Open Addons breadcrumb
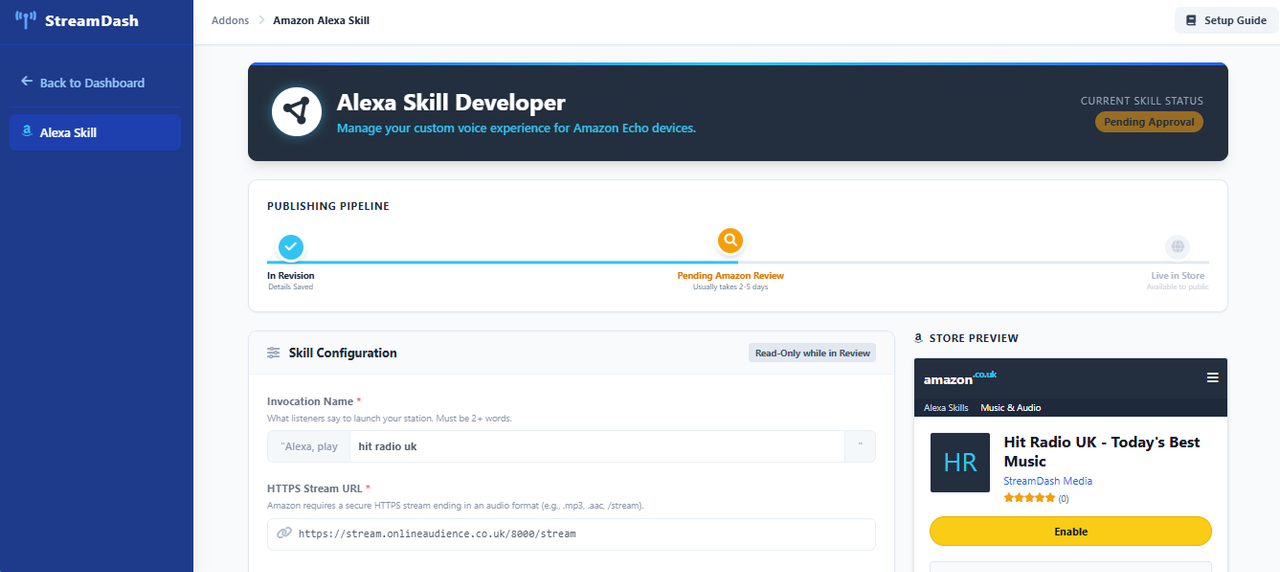Image resolution: width=1280 pixels, height=572 pixels. 230,20
